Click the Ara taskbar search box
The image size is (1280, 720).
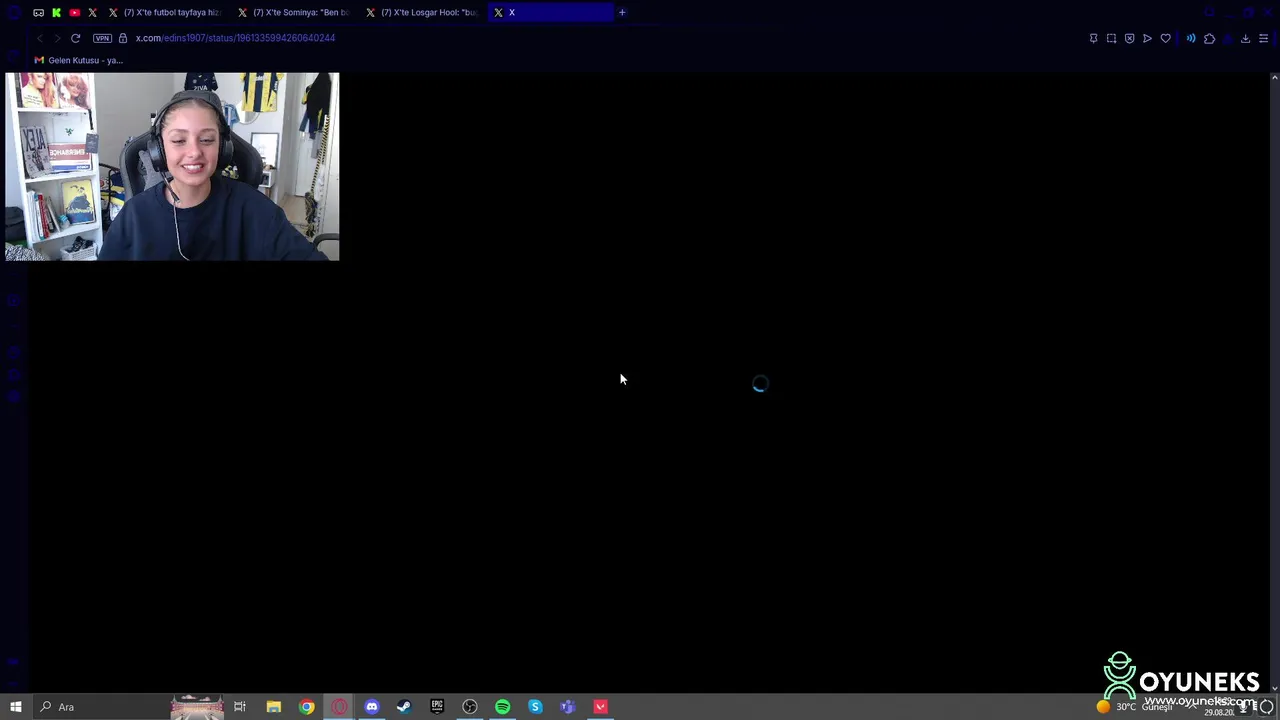click(x=100, y=707)
